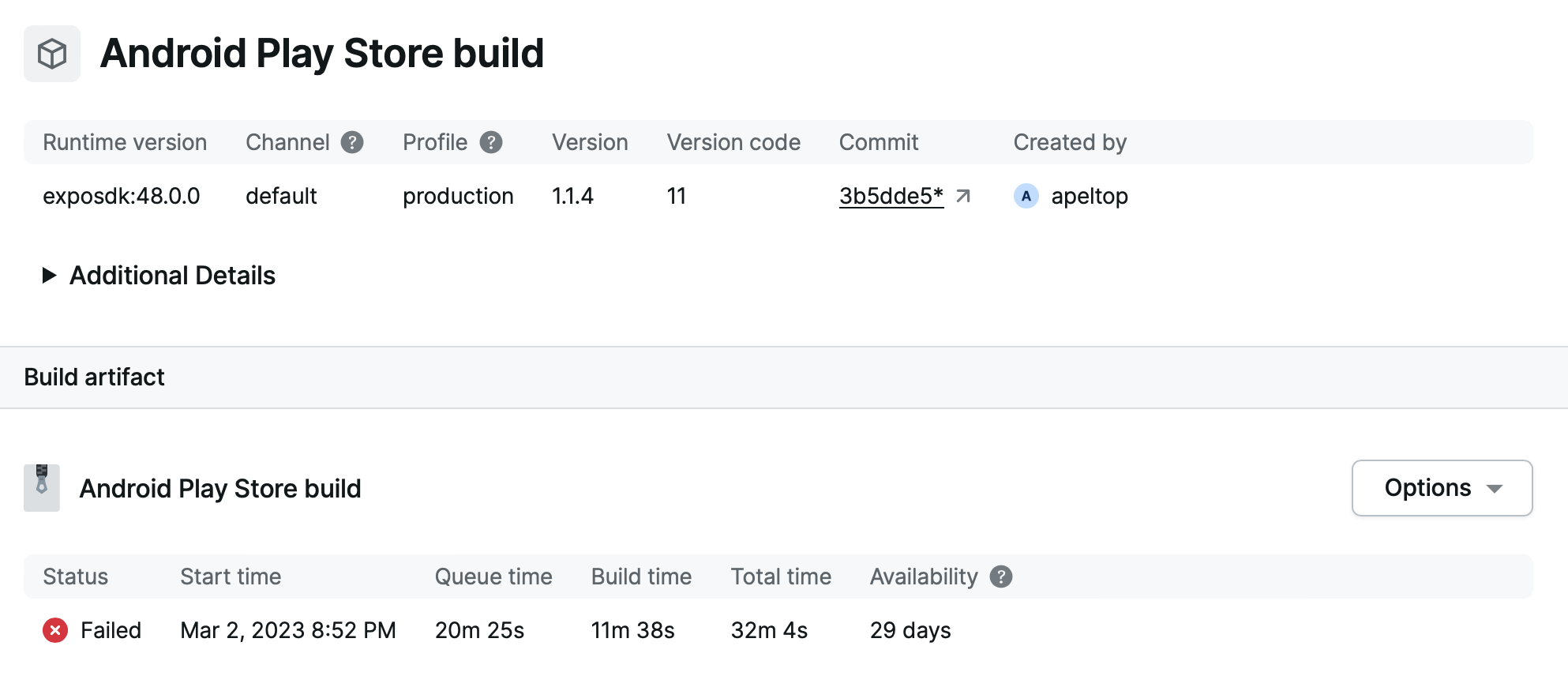1568x676 pixels.
Task: Click the Total time column header
Action: (781, 576)
